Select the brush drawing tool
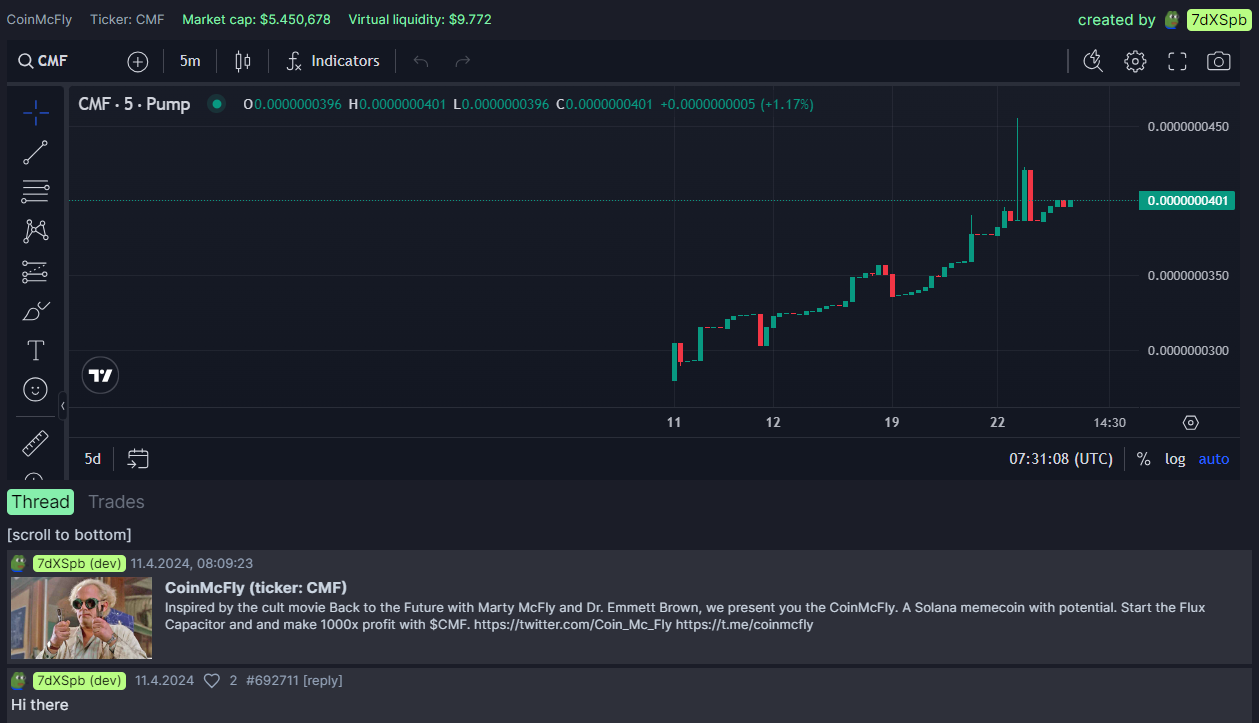This screenshot has width=1259, height=723. [x=36, y=311]
